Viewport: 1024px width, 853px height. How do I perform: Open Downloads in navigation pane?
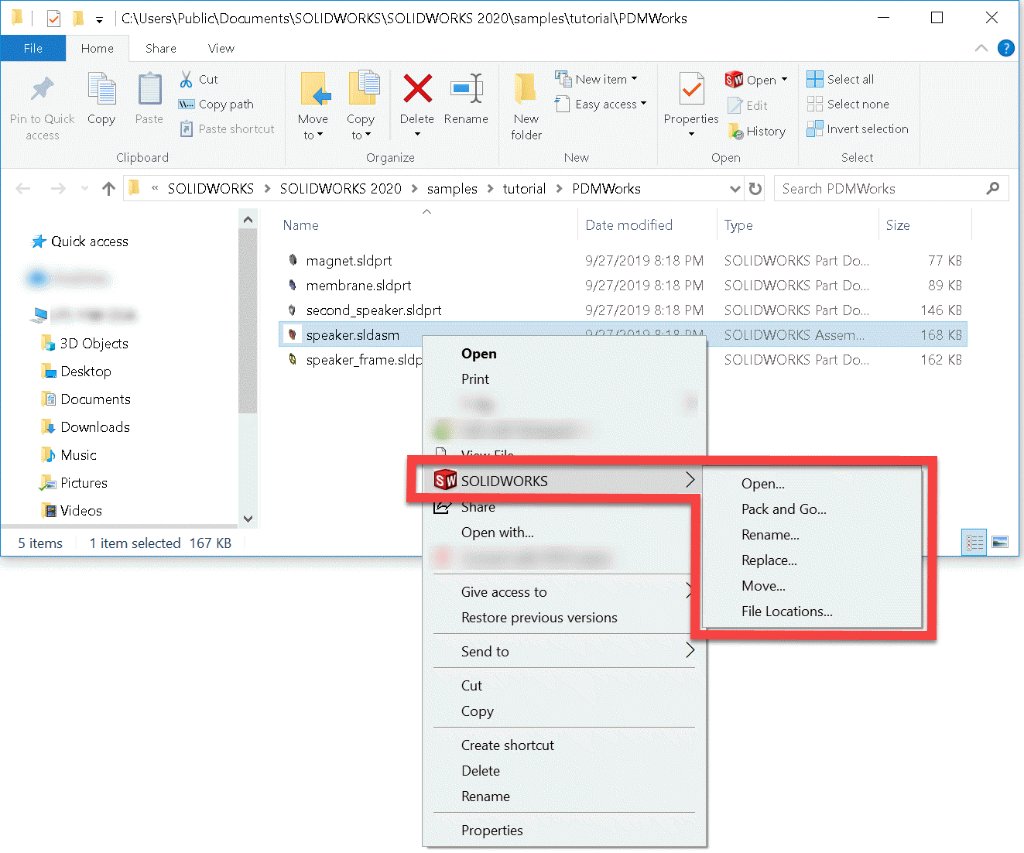[95, 427]
